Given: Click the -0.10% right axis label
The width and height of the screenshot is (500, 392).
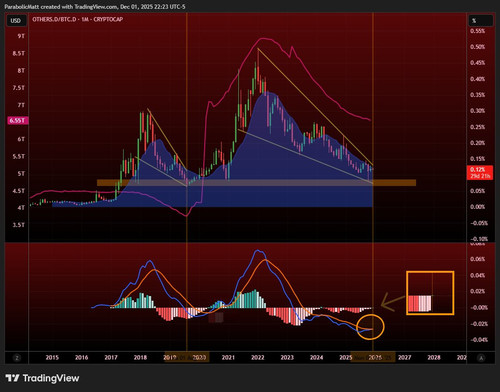Looking at the screenshot, I should tap(479, 239).
